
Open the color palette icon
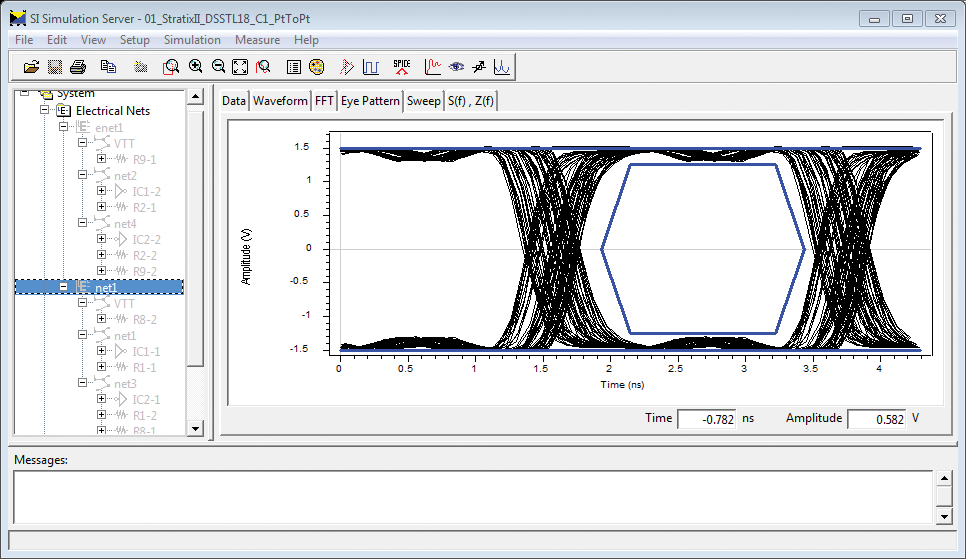[x=317, y=67]
